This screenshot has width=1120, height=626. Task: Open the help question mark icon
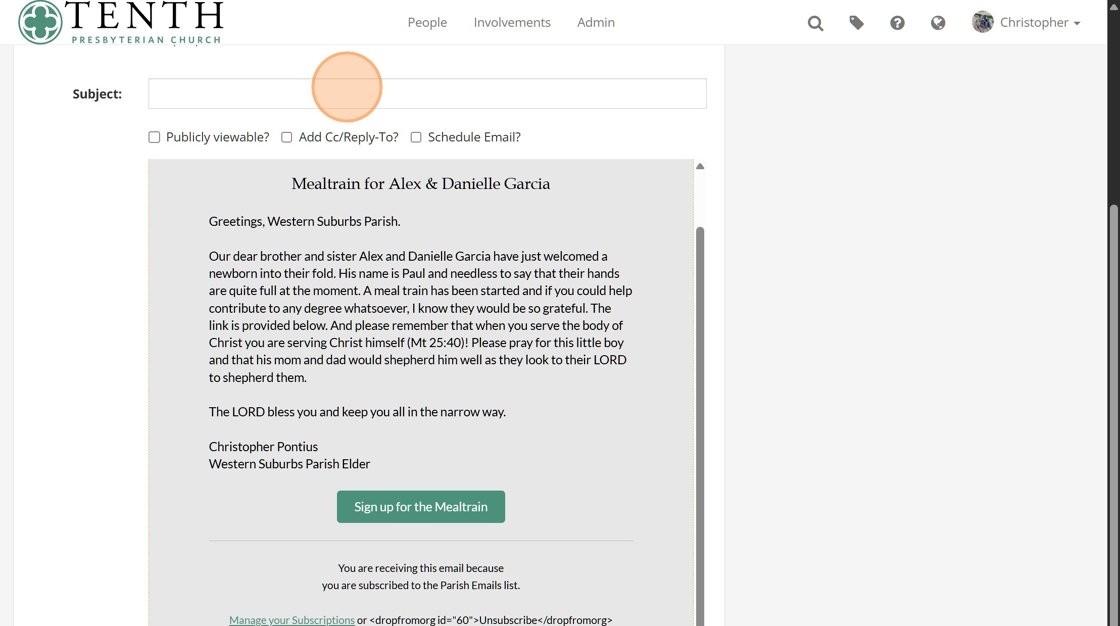pyautogui.click(x=897, y=23)
